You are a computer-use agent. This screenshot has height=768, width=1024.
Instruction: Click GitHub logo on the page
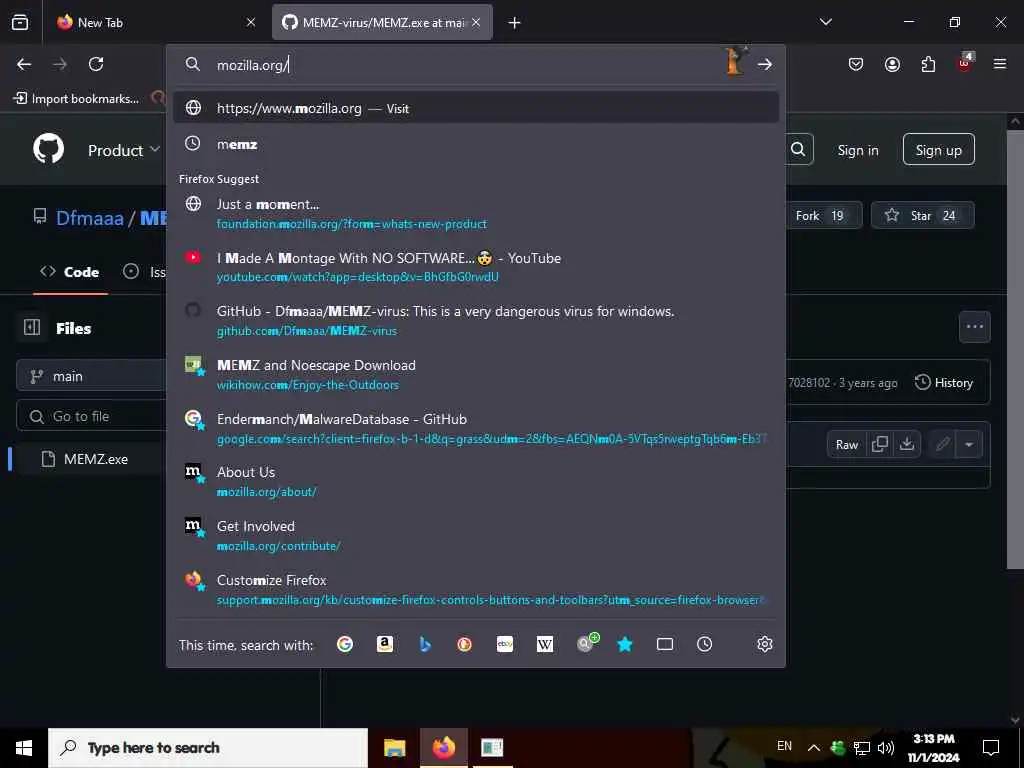(x=48, y=149)
